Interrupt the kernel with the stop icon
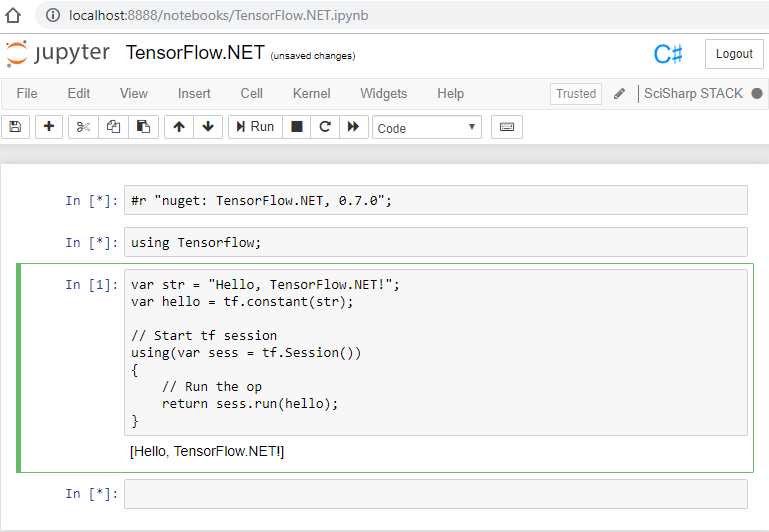 click(x=296, y=127)
